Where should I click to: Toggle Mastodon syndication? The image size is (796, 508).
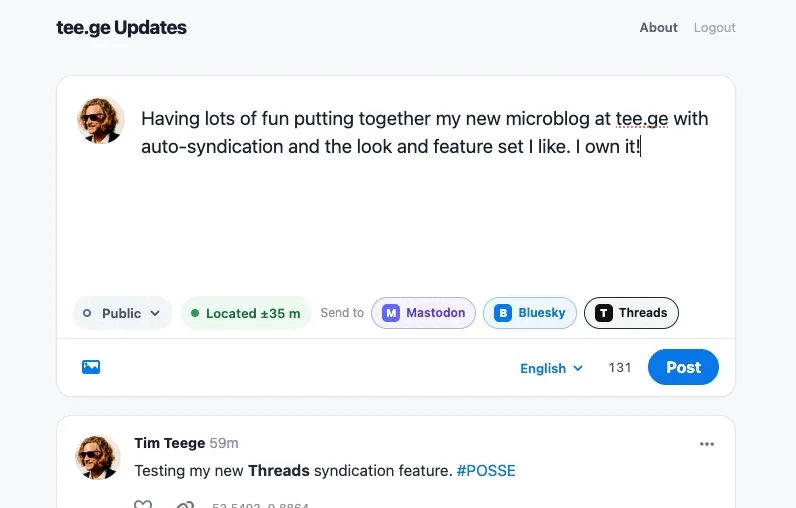click(423, 313)
